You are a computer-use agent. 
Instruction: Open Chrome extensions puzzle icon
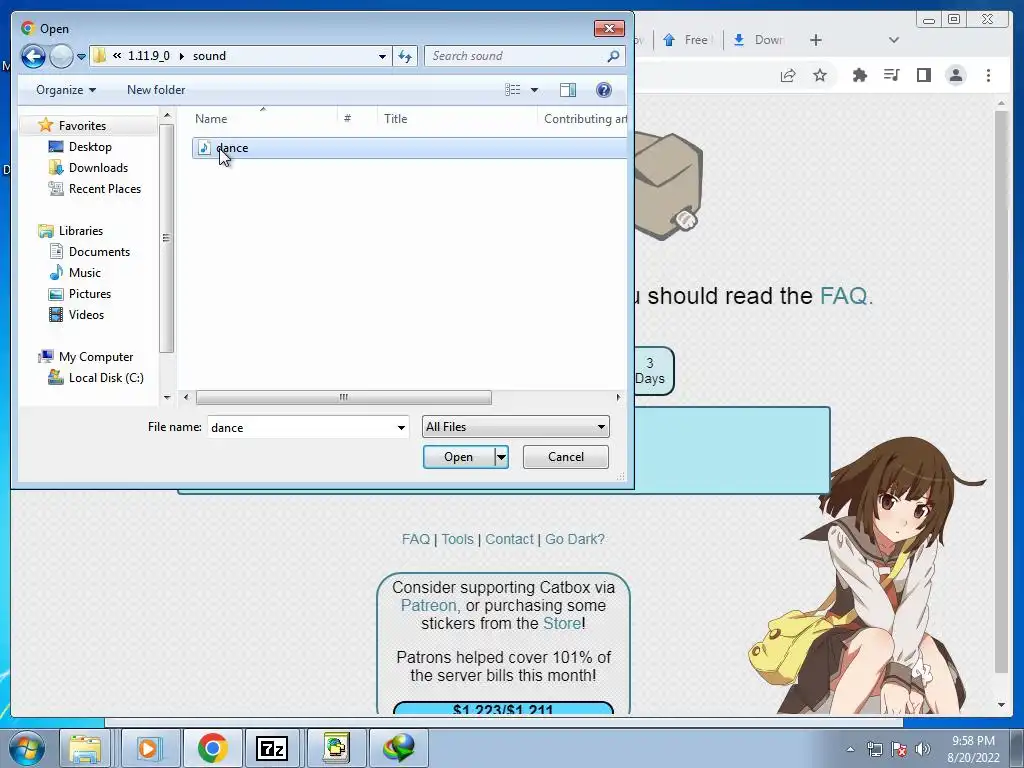tap(859, 75)
